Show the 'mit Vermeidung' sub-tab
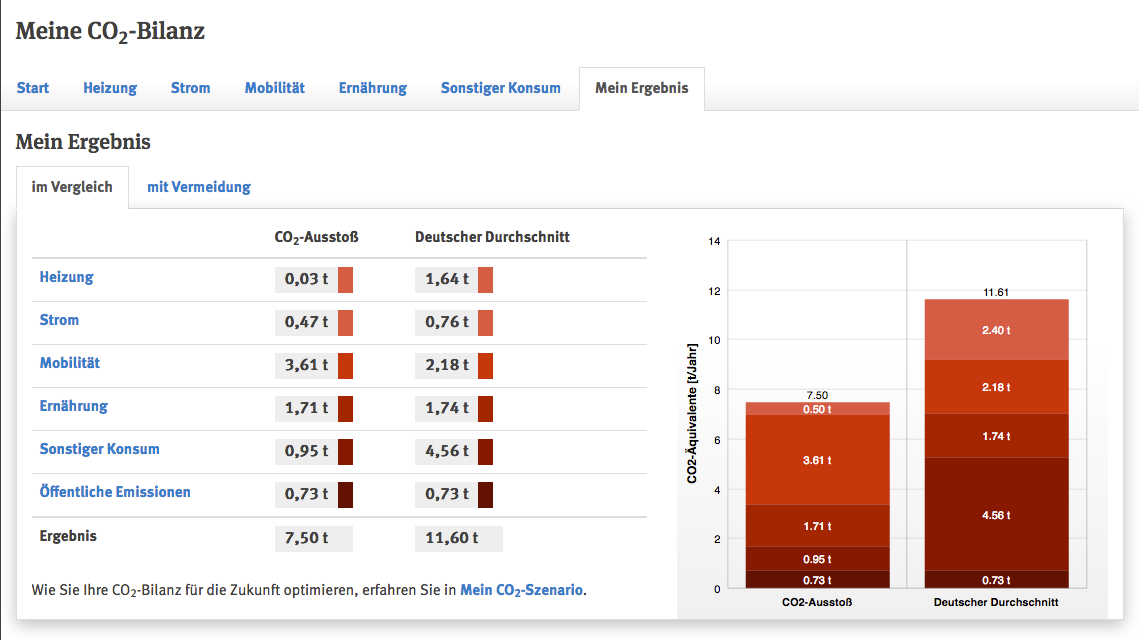 (x=198, y=187)
